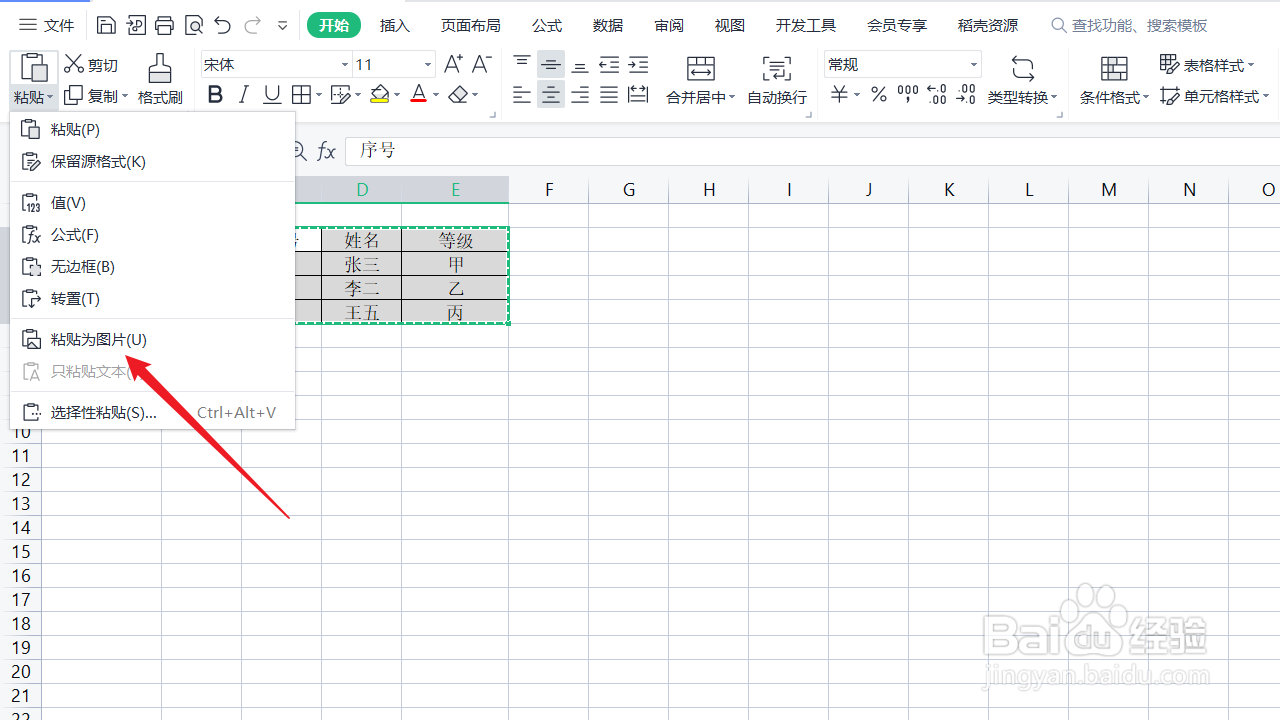This screenshot has width=1280, height=720.
Task: Click the Print Preview icon
Action: [194, 25]
